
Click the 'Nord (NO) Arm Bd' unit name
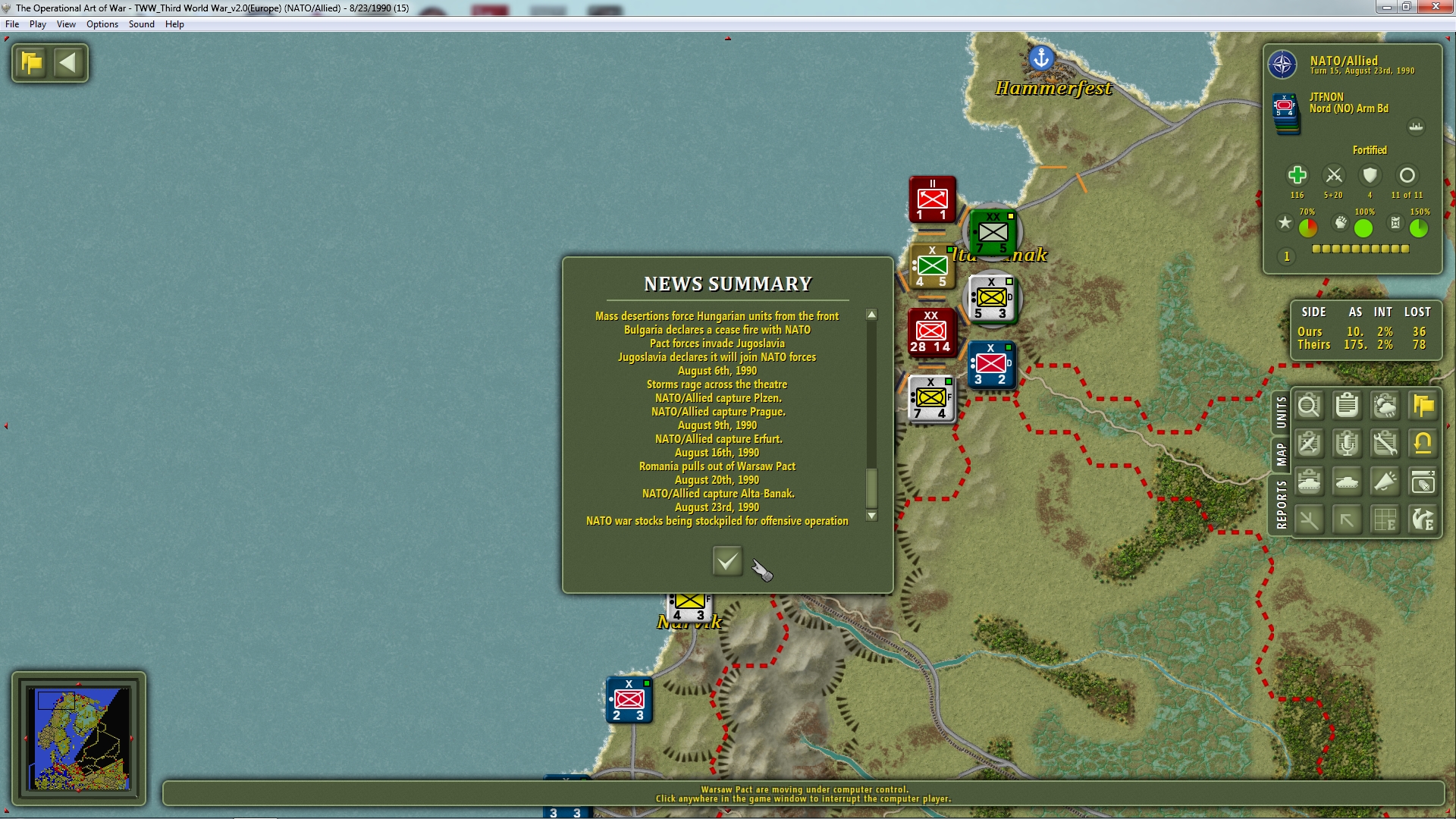pos(1349,108)
